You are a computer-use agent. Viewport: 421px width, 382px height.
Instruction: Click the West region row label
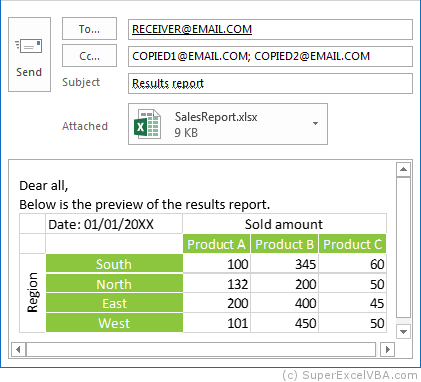point(114,323)
